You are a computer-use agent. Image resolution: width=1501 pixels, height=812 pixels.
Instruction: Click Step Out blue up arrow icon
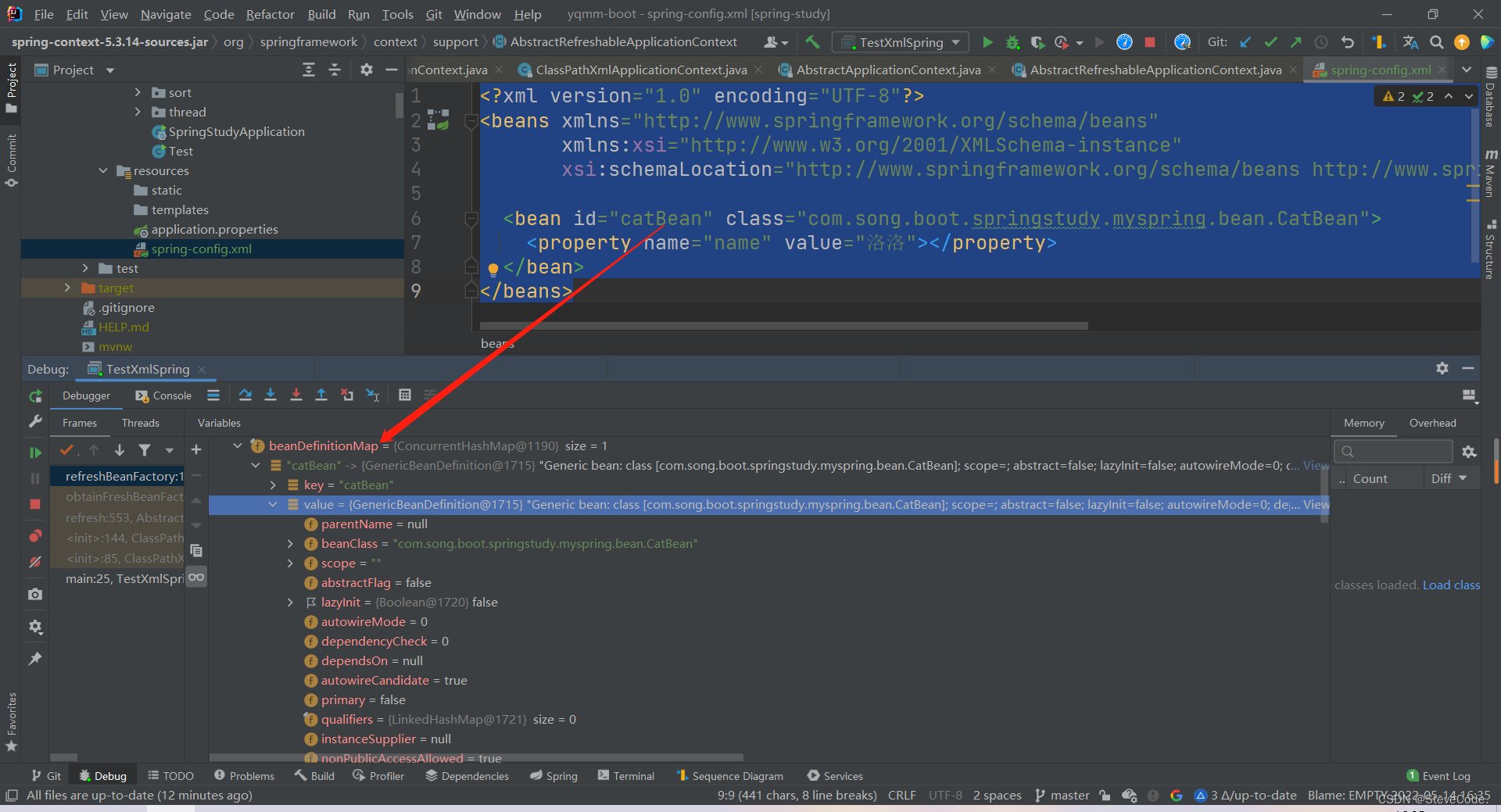[x=321, y=395]
